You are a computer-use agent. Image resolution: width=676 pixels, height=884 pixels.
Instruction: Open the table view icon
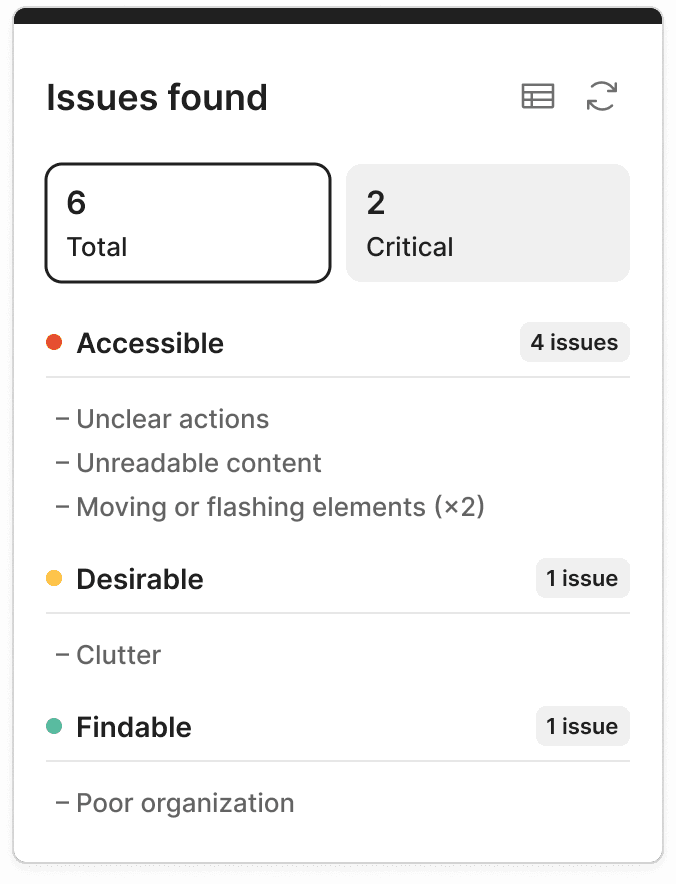point(538,96)
